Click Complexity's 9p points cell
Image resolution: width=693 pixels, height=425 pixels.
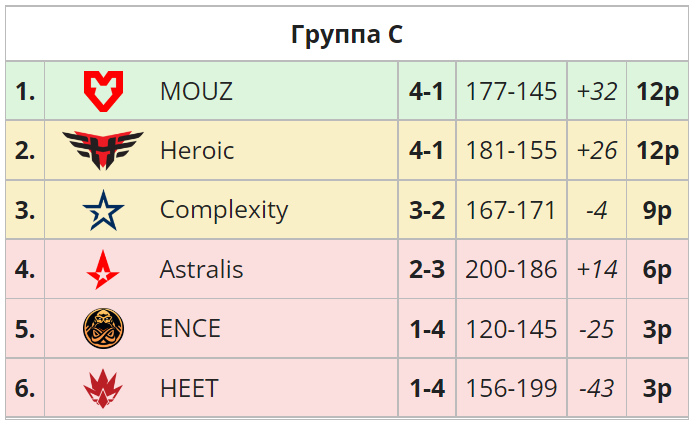[657, 210]
